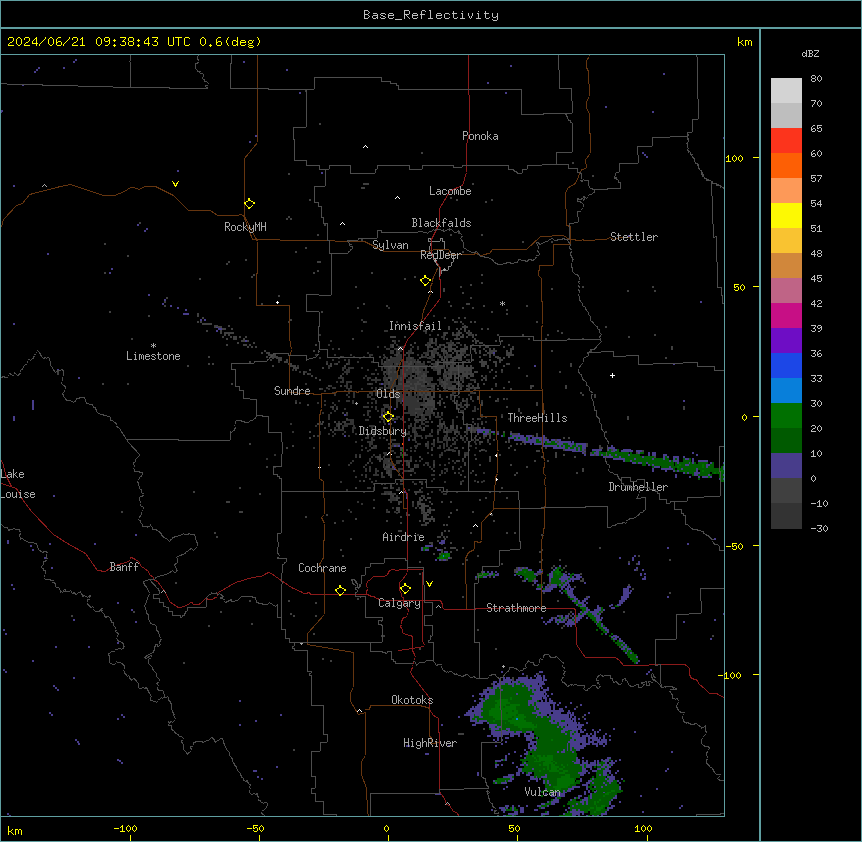This screenshot has height=842, width=862.
Task: Select the bright green 20-30 dBZ swatch
Action: click(x=786, y=416)
